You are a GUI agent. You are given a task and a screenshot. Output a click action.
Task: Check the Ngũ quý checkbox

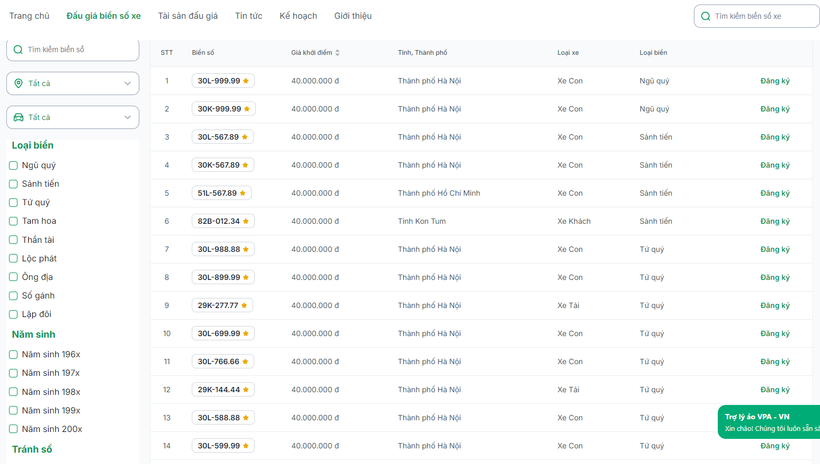tap(13, 165)
